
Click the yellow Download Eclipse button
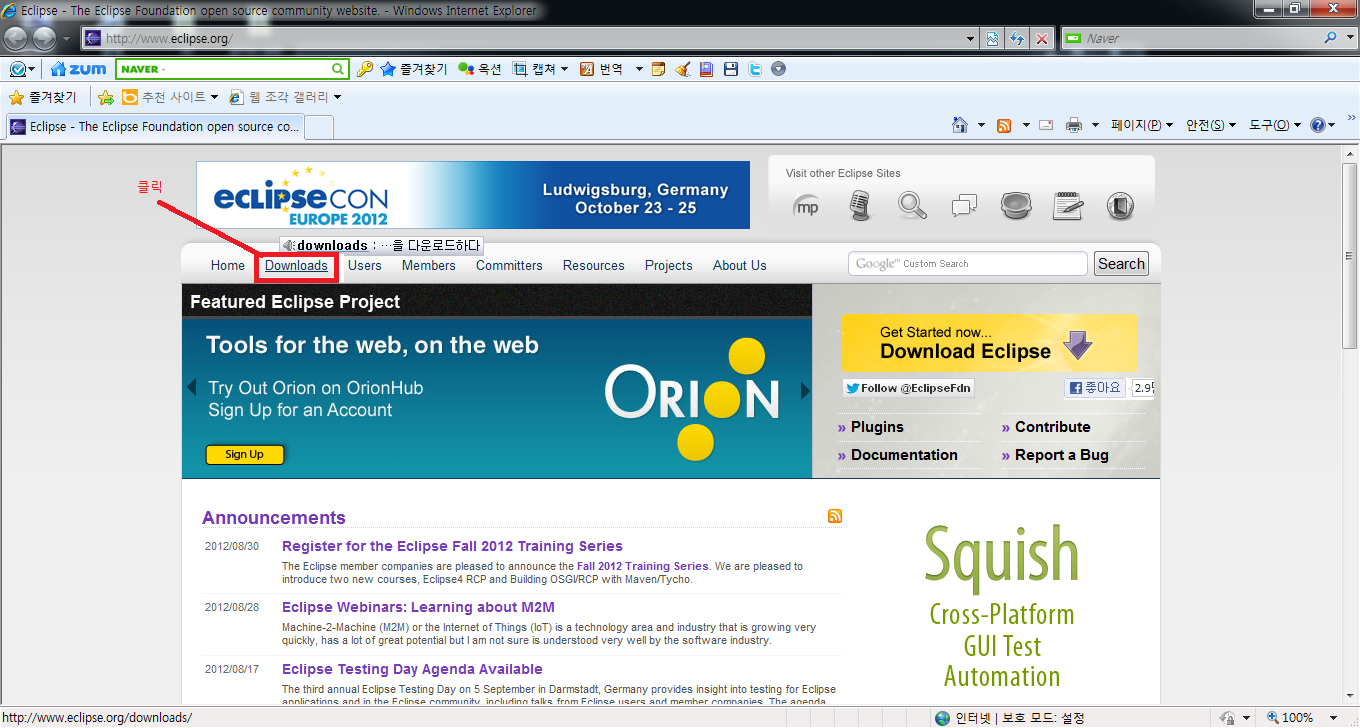click(x=988, y=343)
